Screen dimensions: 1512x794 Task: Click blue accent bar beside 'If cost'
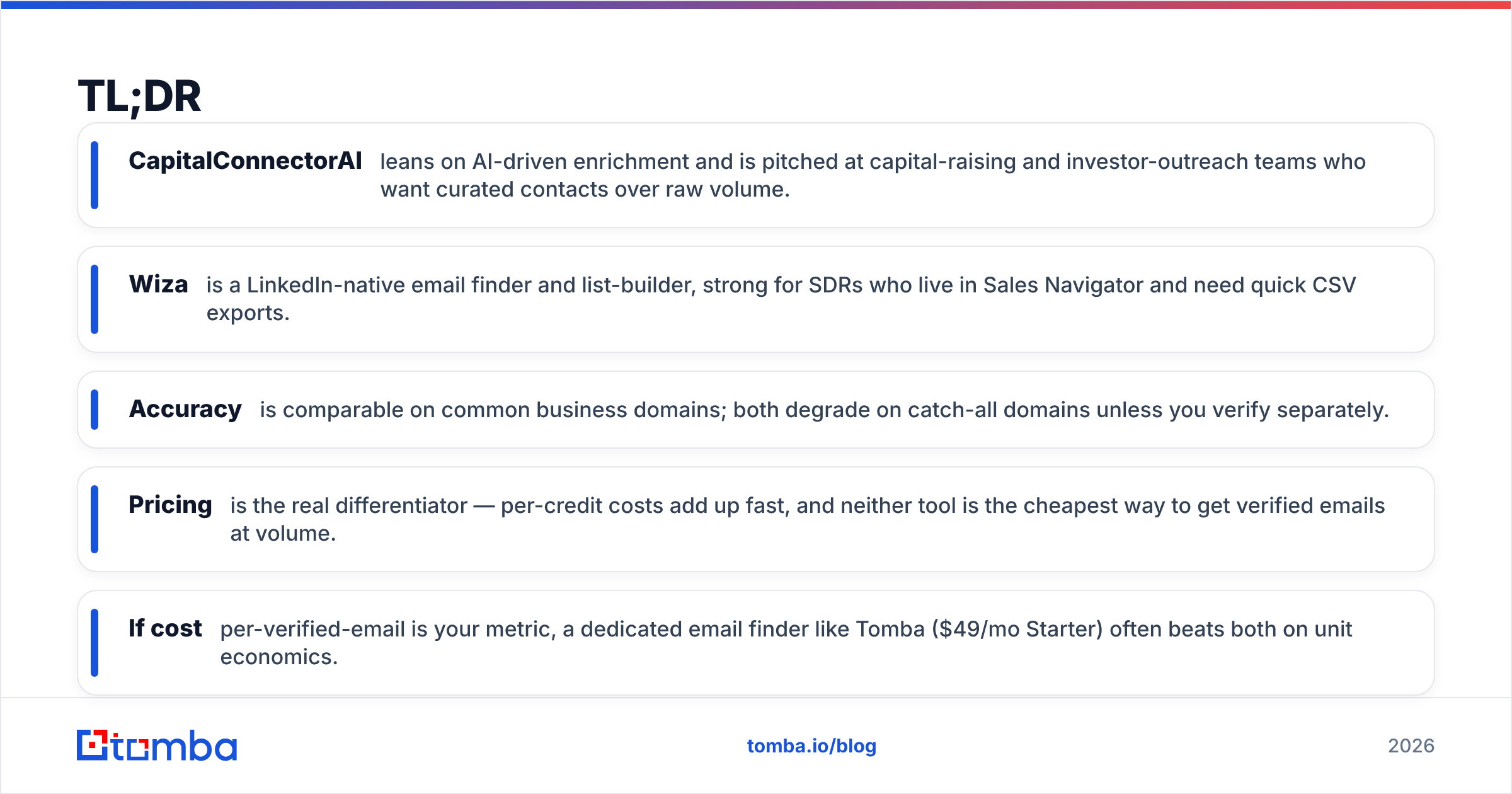(x=94, y=643)
